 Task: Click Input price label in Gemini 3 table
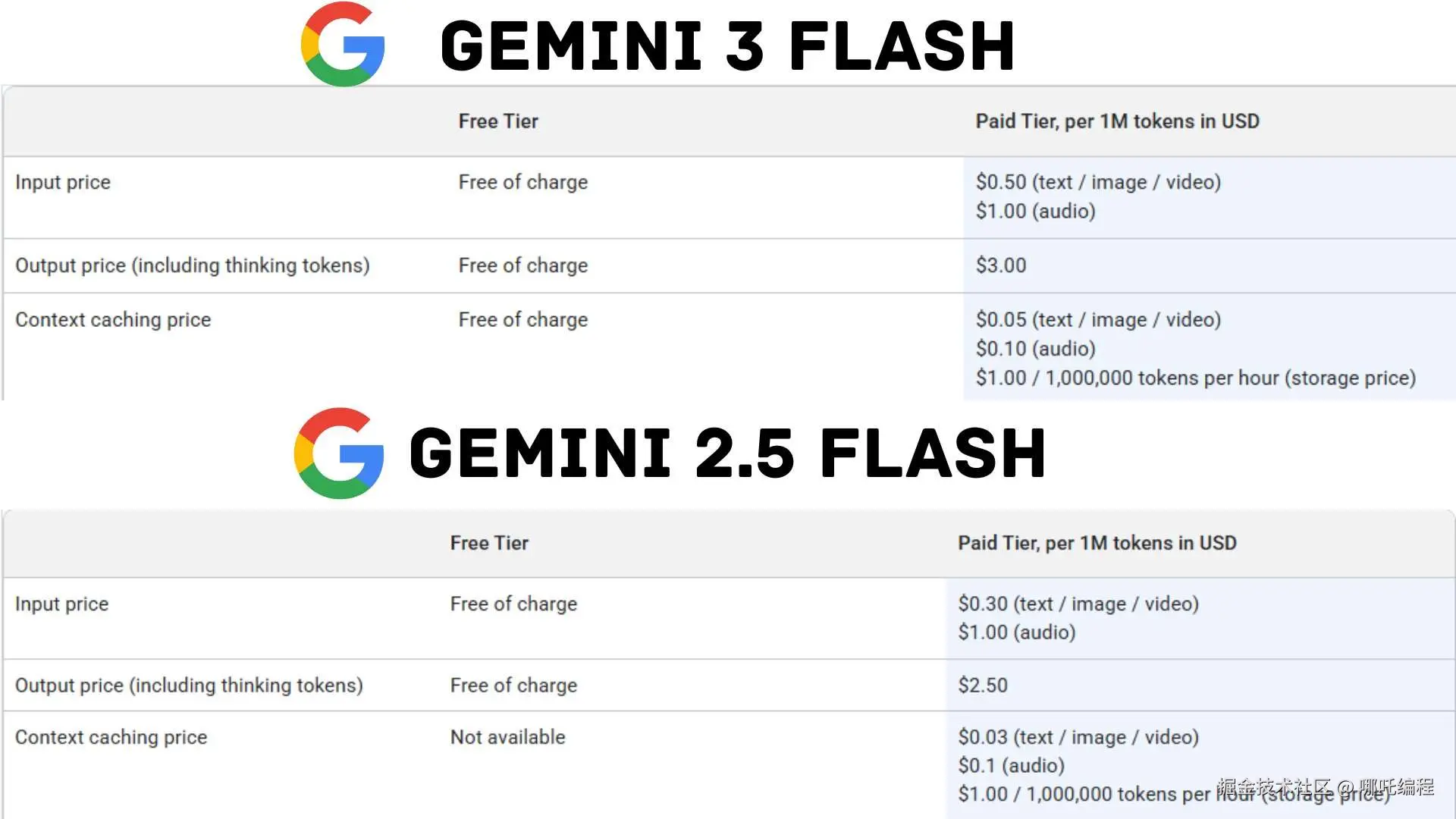pos(63,182)
